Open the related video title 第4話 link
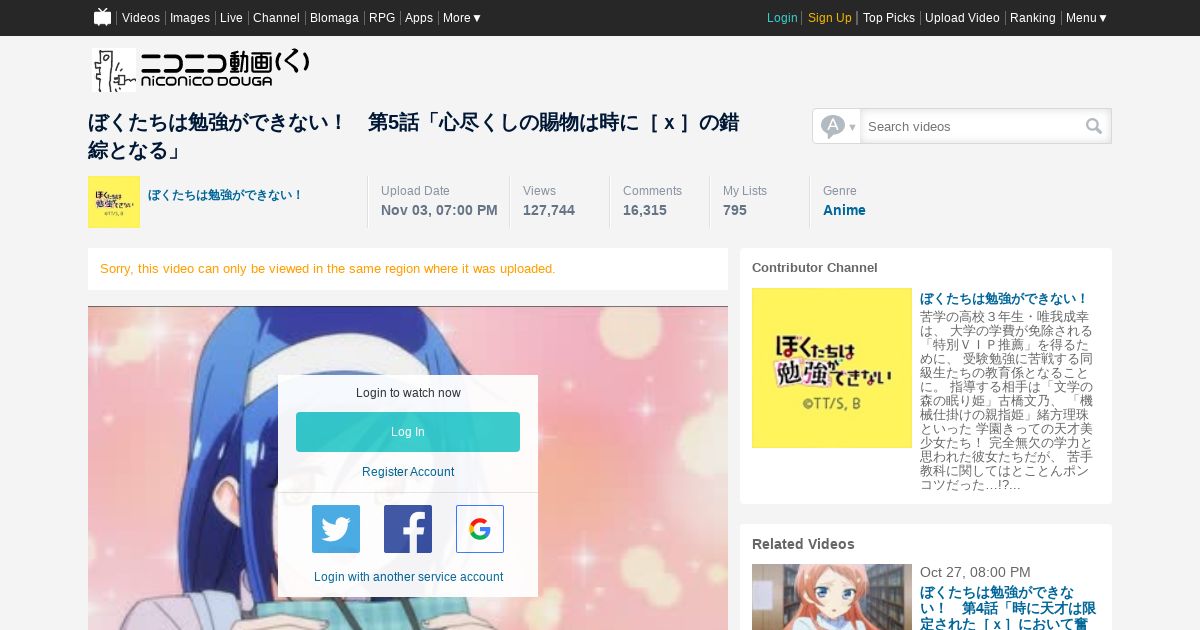This screenshot has width=1200, height=630. 1008,607
